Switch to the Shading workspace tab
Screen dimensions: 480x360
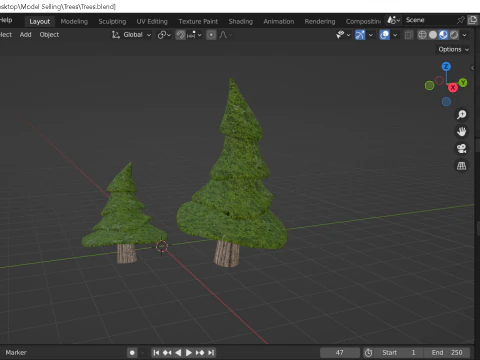241,21
